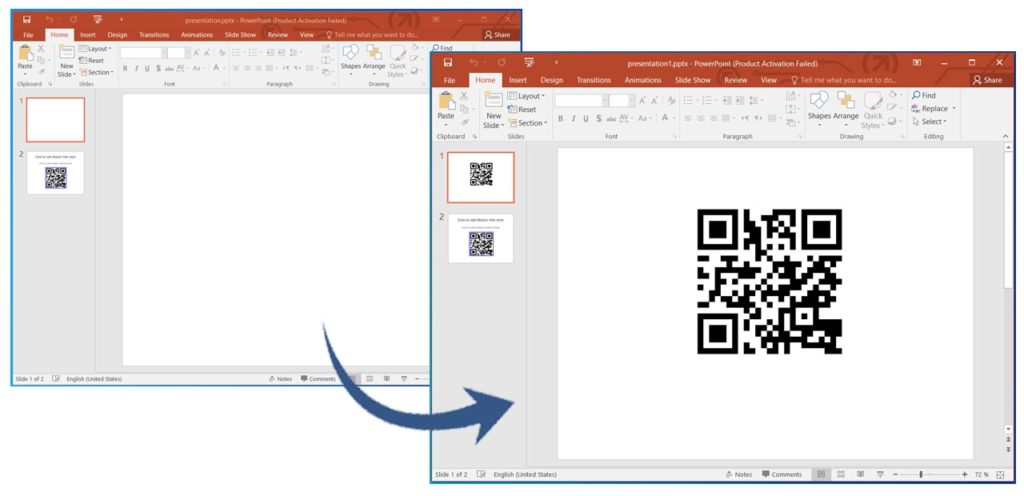The width and height of the screenshot is (1024, 496).
Task: Click the Paste icon in presentation1.pptx window
Action: click(446, 106)
